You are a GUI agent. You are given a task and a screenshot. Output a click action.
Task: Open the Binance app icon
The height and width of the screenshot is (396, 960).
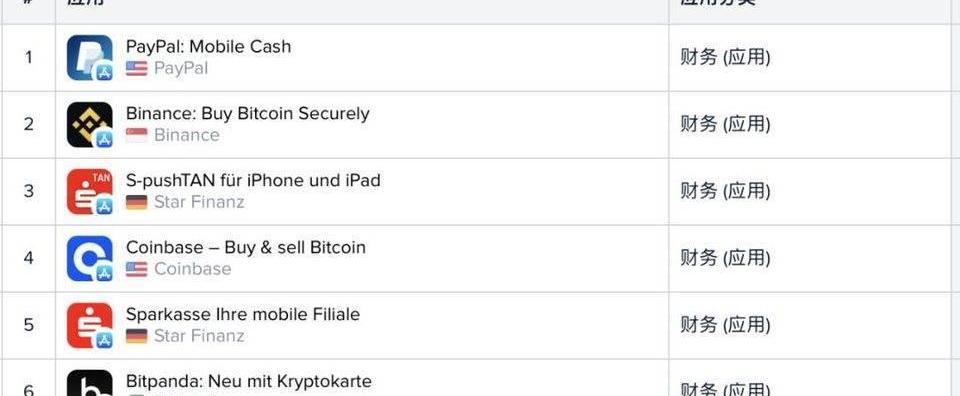pos(89,124)
